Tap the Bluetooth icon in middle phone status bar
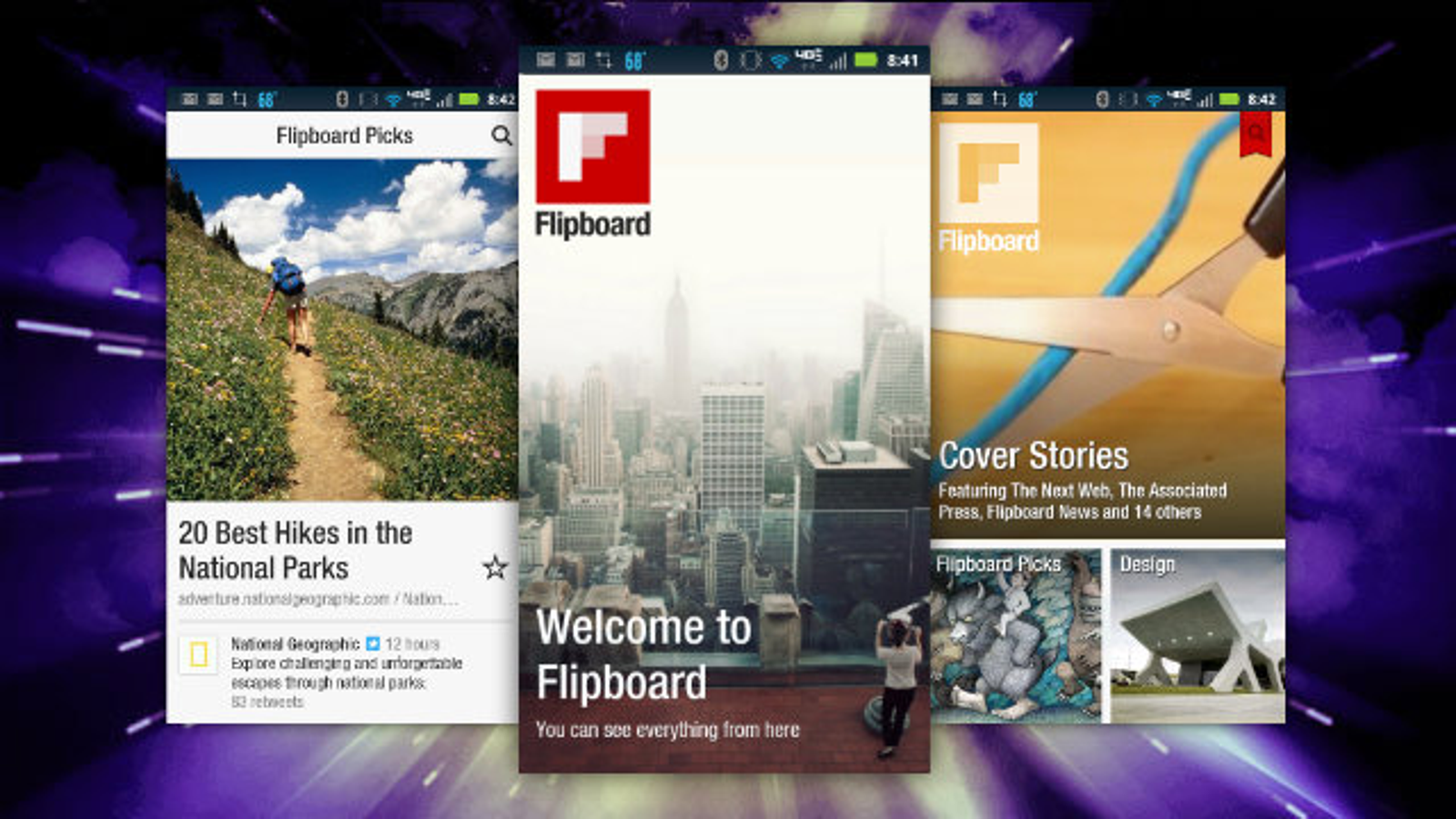The image size is (1456, 819). (721, 61)
